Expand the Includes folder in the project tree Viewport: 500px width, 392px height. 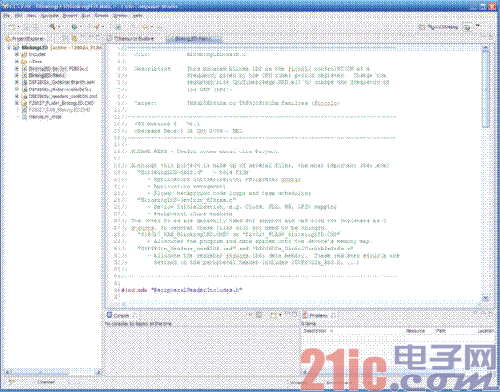coord(16,54)
